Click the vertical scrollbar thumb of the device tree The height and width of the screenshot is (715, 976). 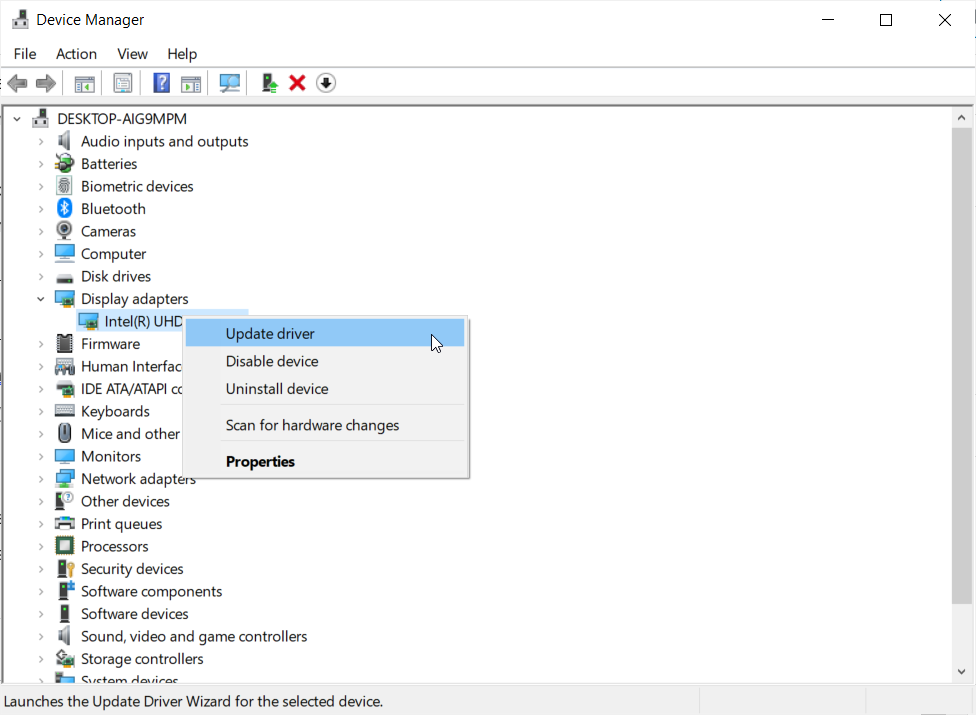pyautogui.click(x=962, y=365)
